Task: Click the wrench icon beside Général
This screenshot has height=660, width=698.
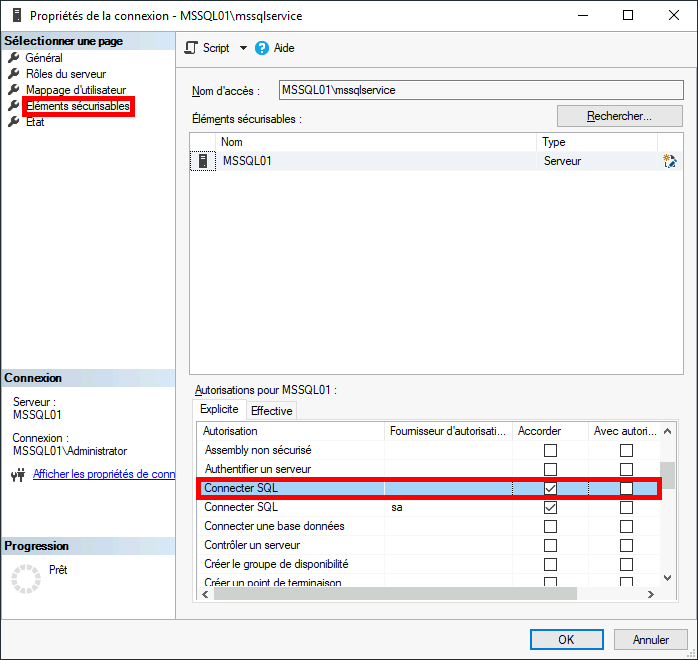Action: click(x=14, y=57)
